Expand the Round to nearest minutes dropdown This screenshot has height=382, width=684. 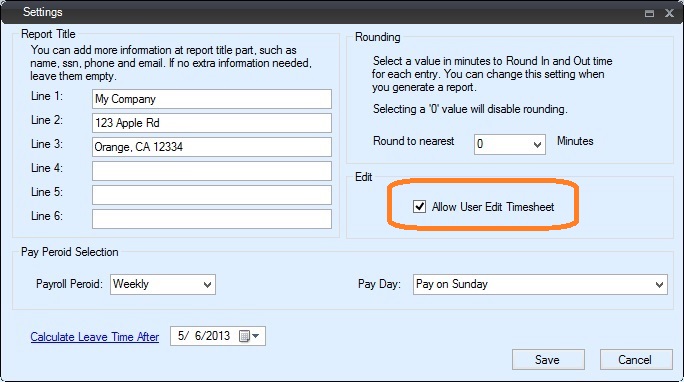click(510, 144)
